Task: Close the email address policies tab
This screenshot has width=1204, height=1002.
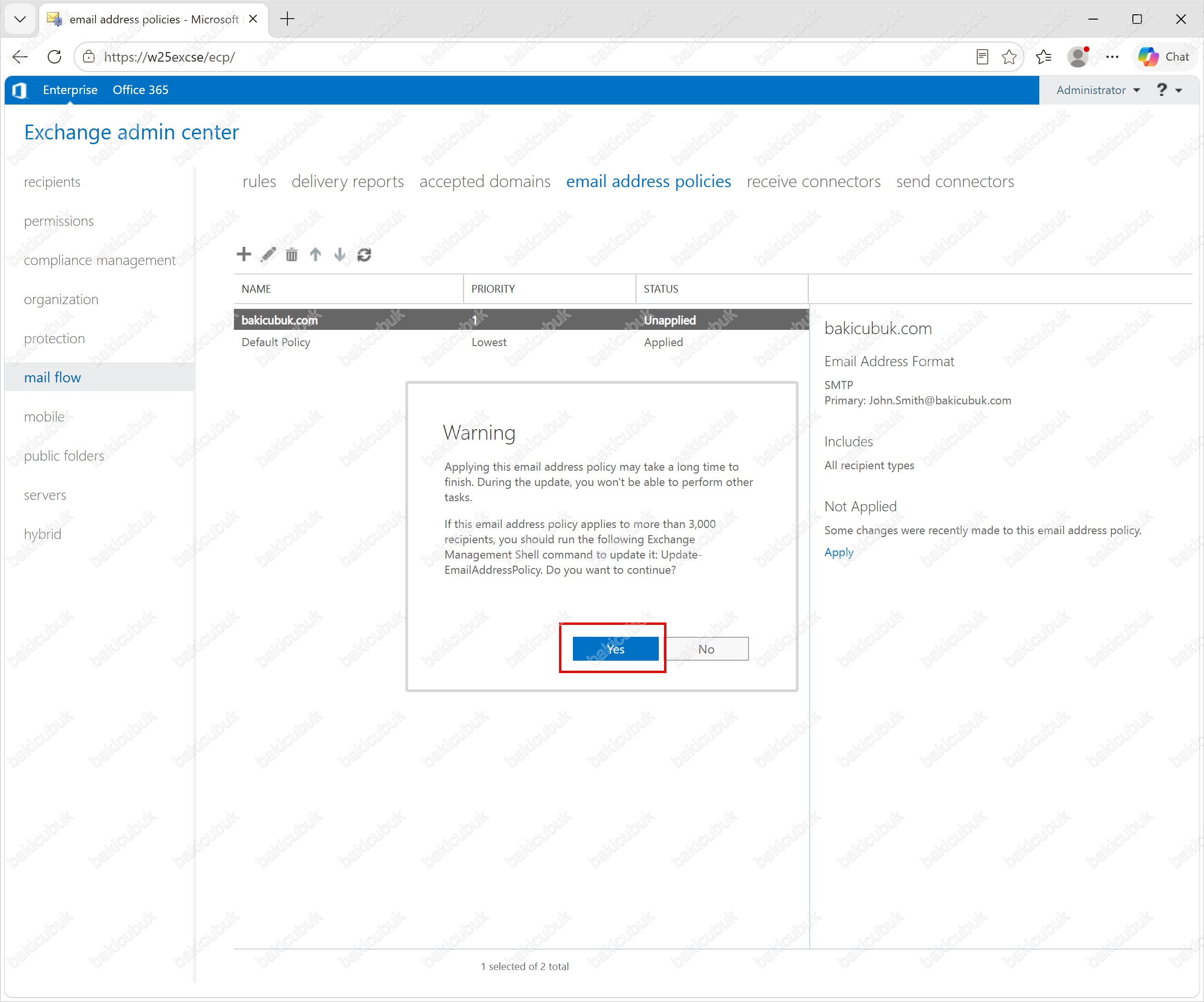Action: pyautogui.click(x=253, y=19)
